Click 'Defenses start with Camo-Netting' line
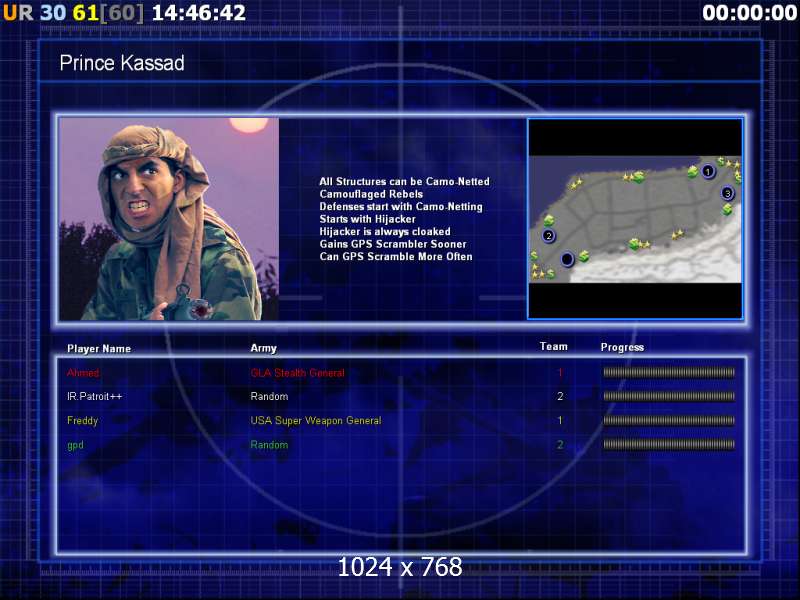Image resolution: width=800 pixels, height=600 pixels. pyautogui.click(x=401, y=207)
